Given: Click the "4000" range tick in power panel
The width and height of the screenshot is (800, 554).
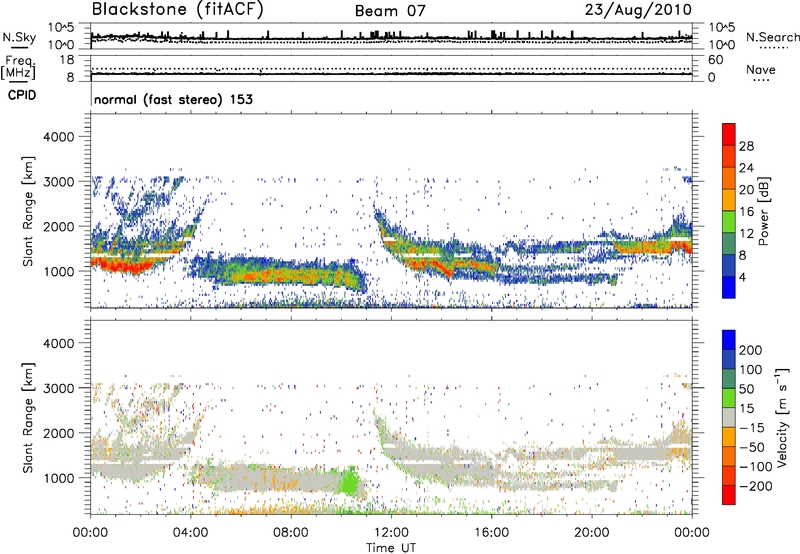Looking at the screenshot, I should [58, 137].
